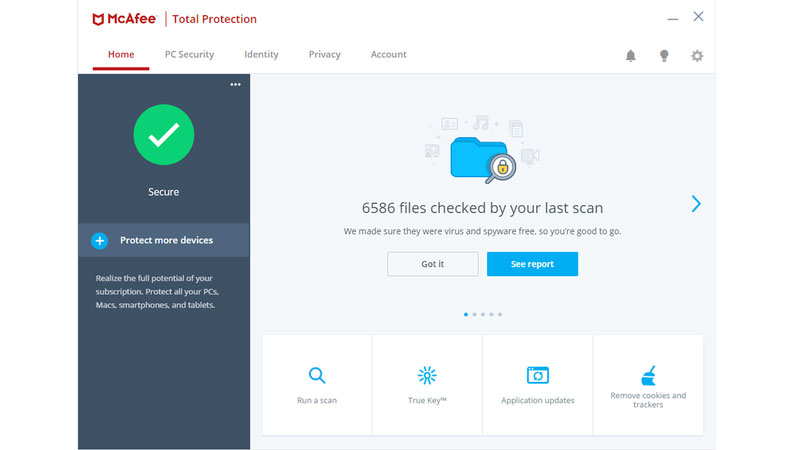Click the Total Protection title text

coord(214,19)
